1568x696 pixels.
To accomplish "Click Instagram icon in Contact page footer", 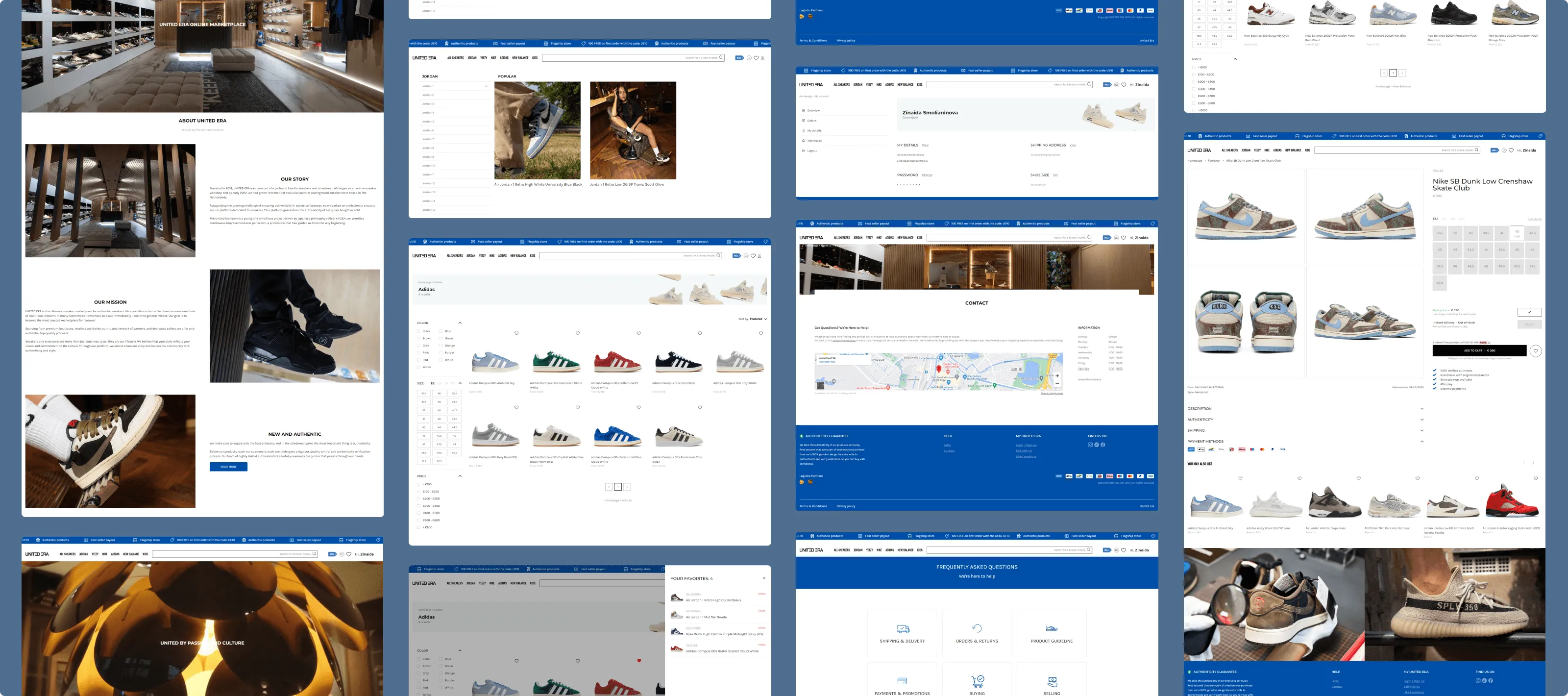I will pyautogui.click(x=1090, y=445).
